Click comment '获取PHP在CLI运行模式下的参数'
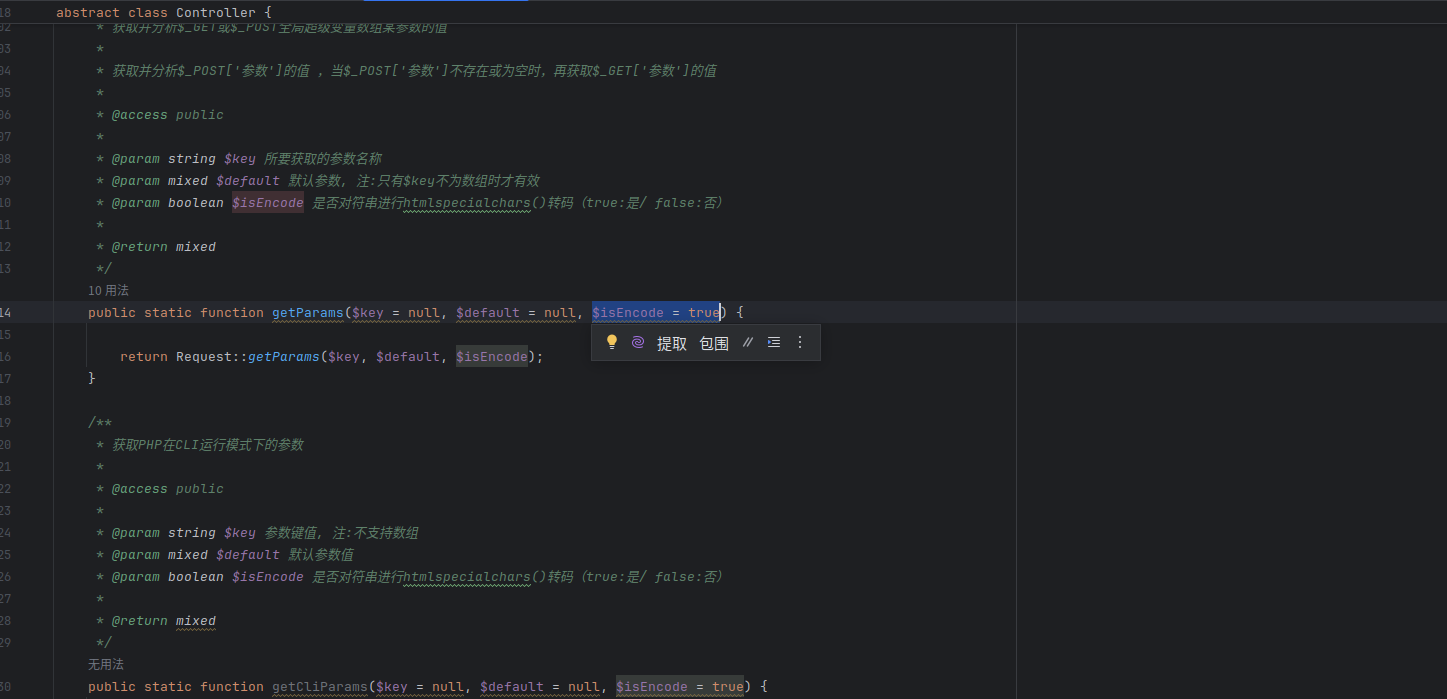The height and width of the screenshot is (699, 1447). pyautogui.click(x=208, y=445)
